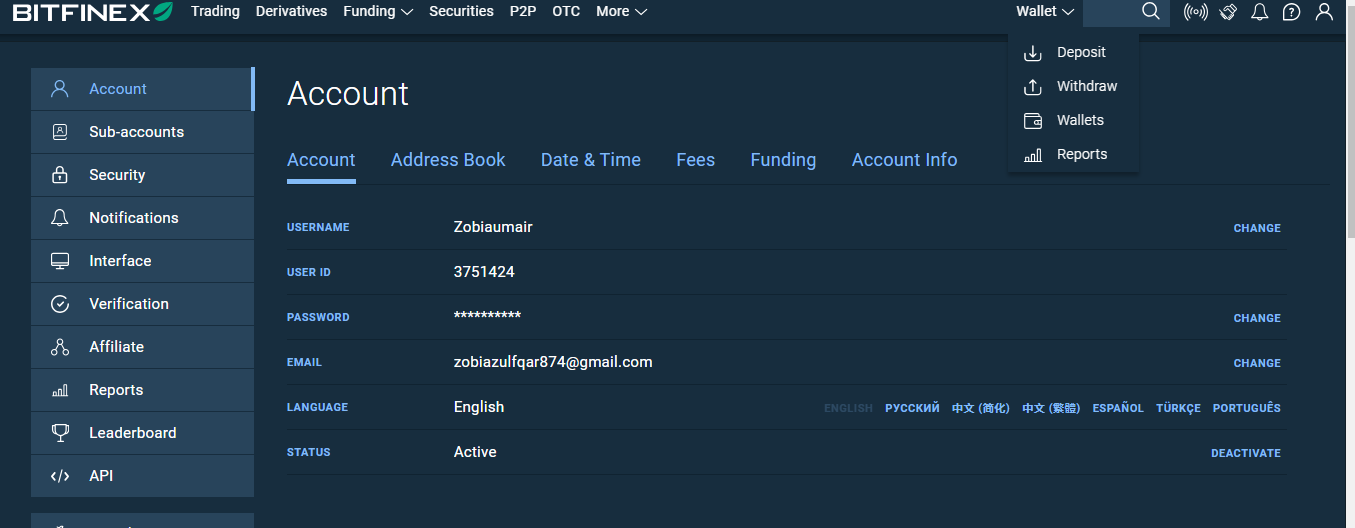Select Wallets from the Wallet menu
The height and width of the screenshot is (528, 1355).
click(x=1073, y=120)
